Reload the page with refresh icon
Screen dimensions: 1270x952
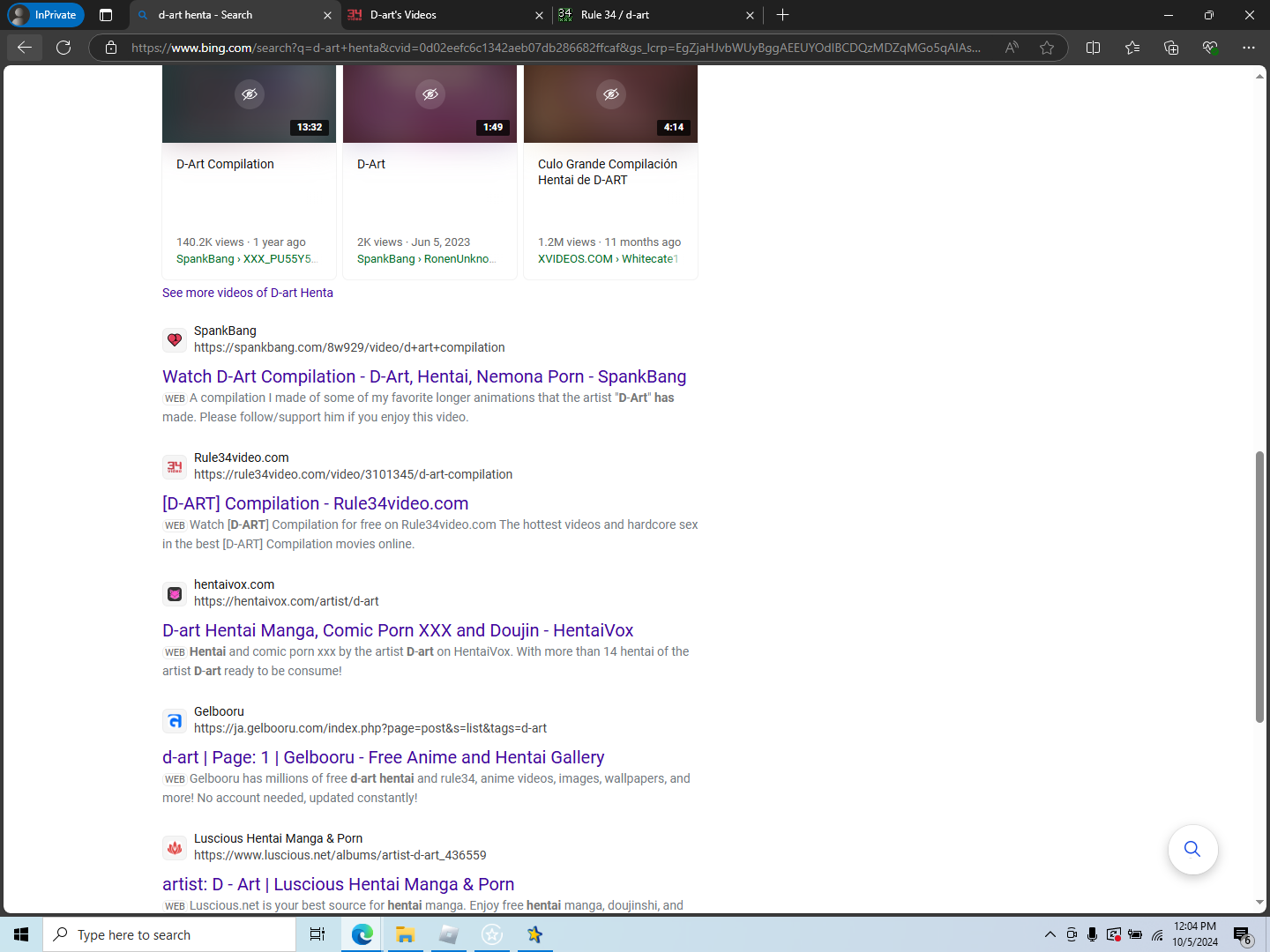click(63, 48)
